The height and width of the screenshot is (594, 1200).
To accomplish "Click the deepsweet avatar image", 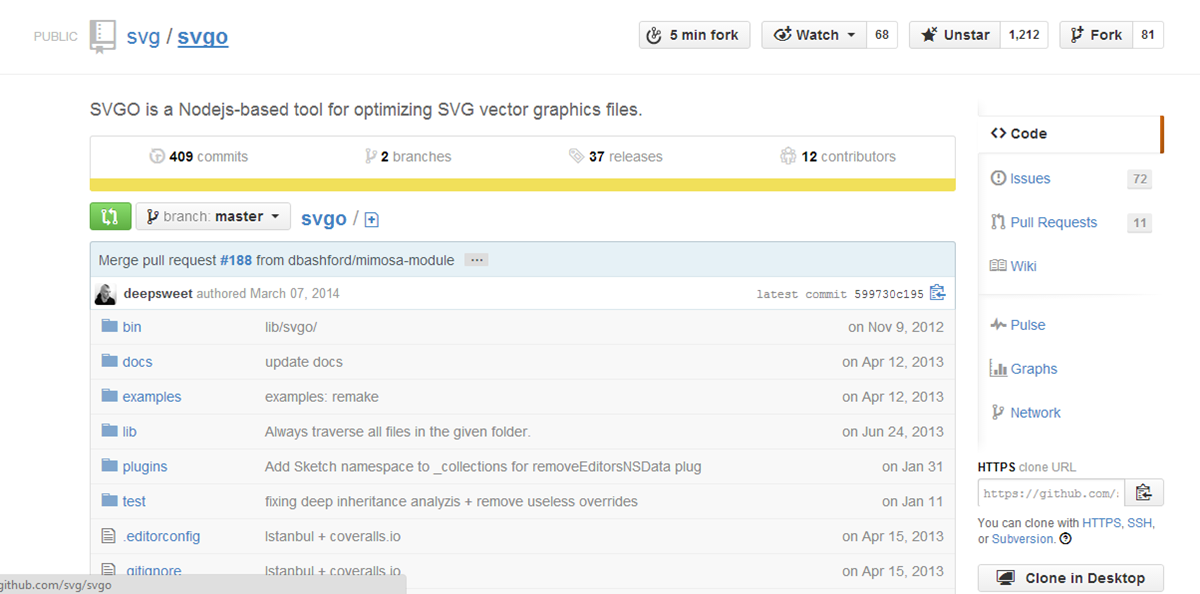I will (105, 294).
